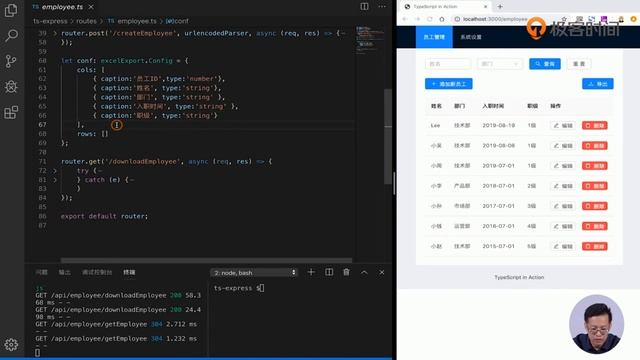Click the 入职时间 column header
The height and width of the screenshot is (360, 640).
click(x=493, y=106)
